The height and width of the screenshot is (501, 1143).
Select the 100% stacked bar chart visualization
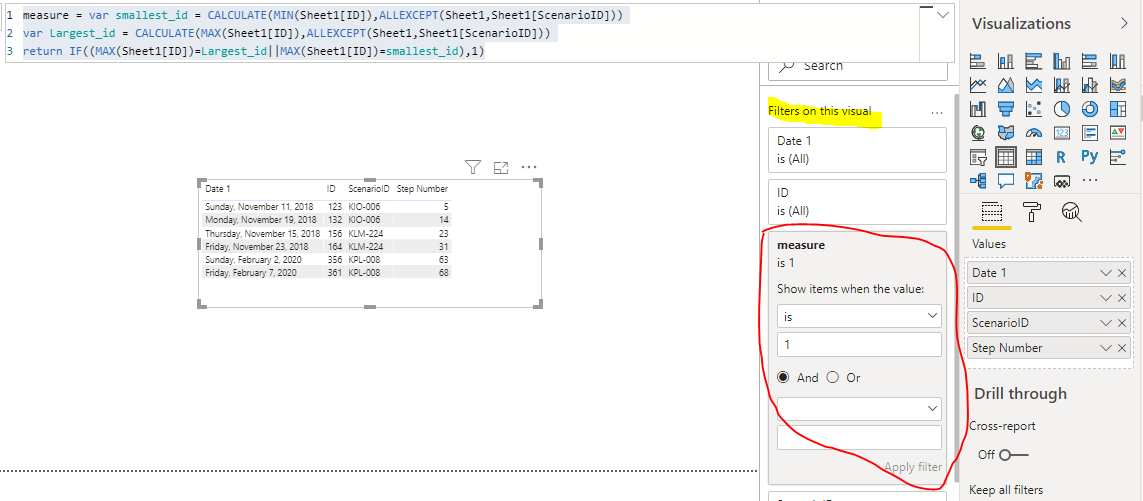pyautogui.click(x=1090, y=61)
